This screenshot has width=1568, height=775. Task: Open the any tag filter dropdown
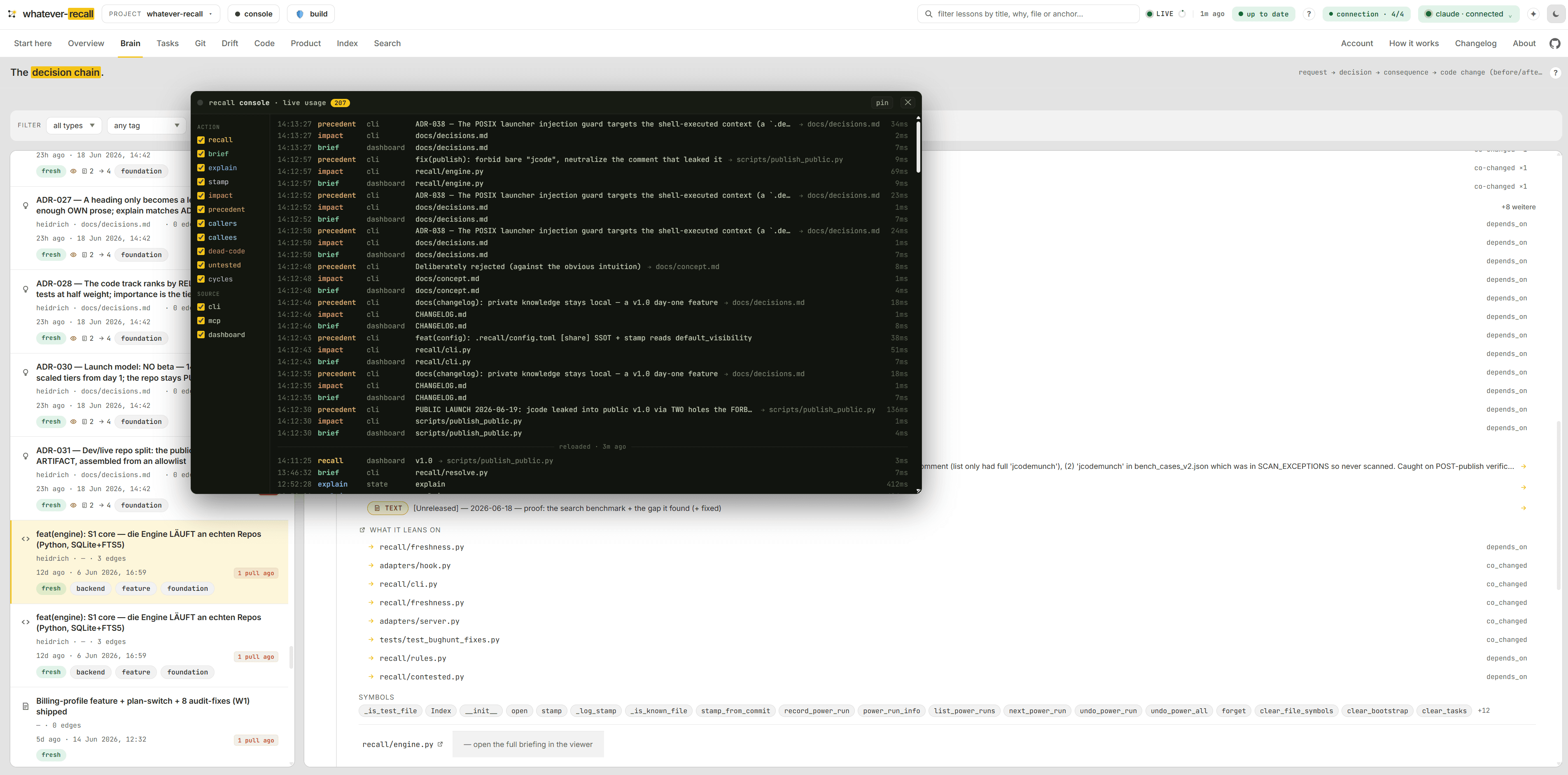[147, 126]
